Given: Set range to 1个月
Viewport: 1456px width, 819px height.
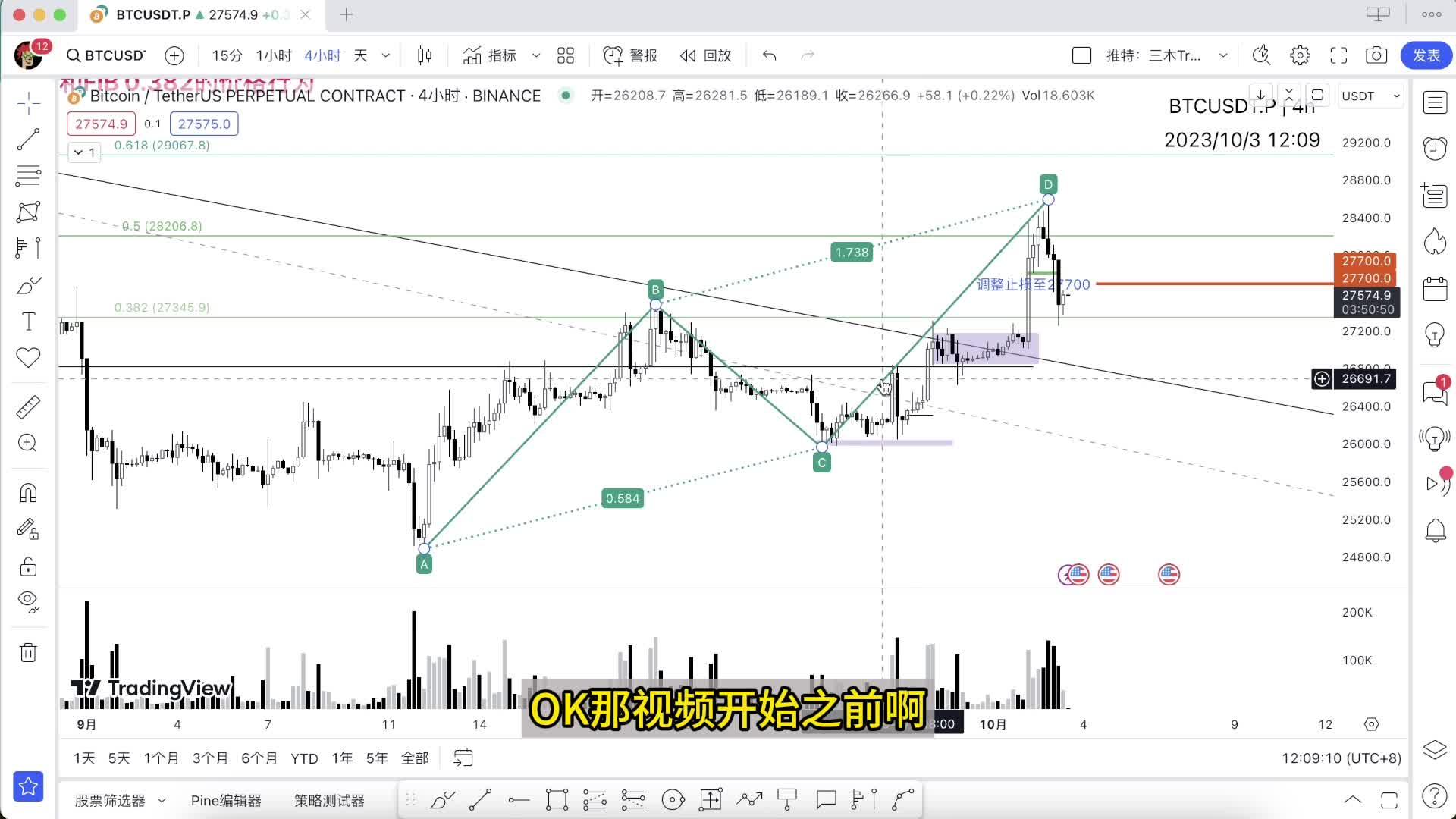Looking at the screenshot, I should [x=162, y=758].
